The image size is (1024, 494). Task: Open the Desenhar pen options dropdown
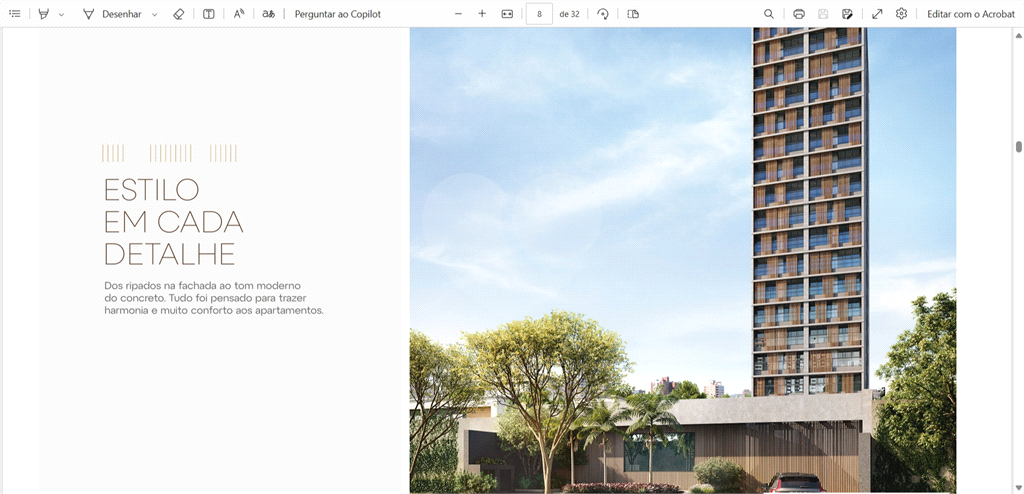click(x=155, y=15)
